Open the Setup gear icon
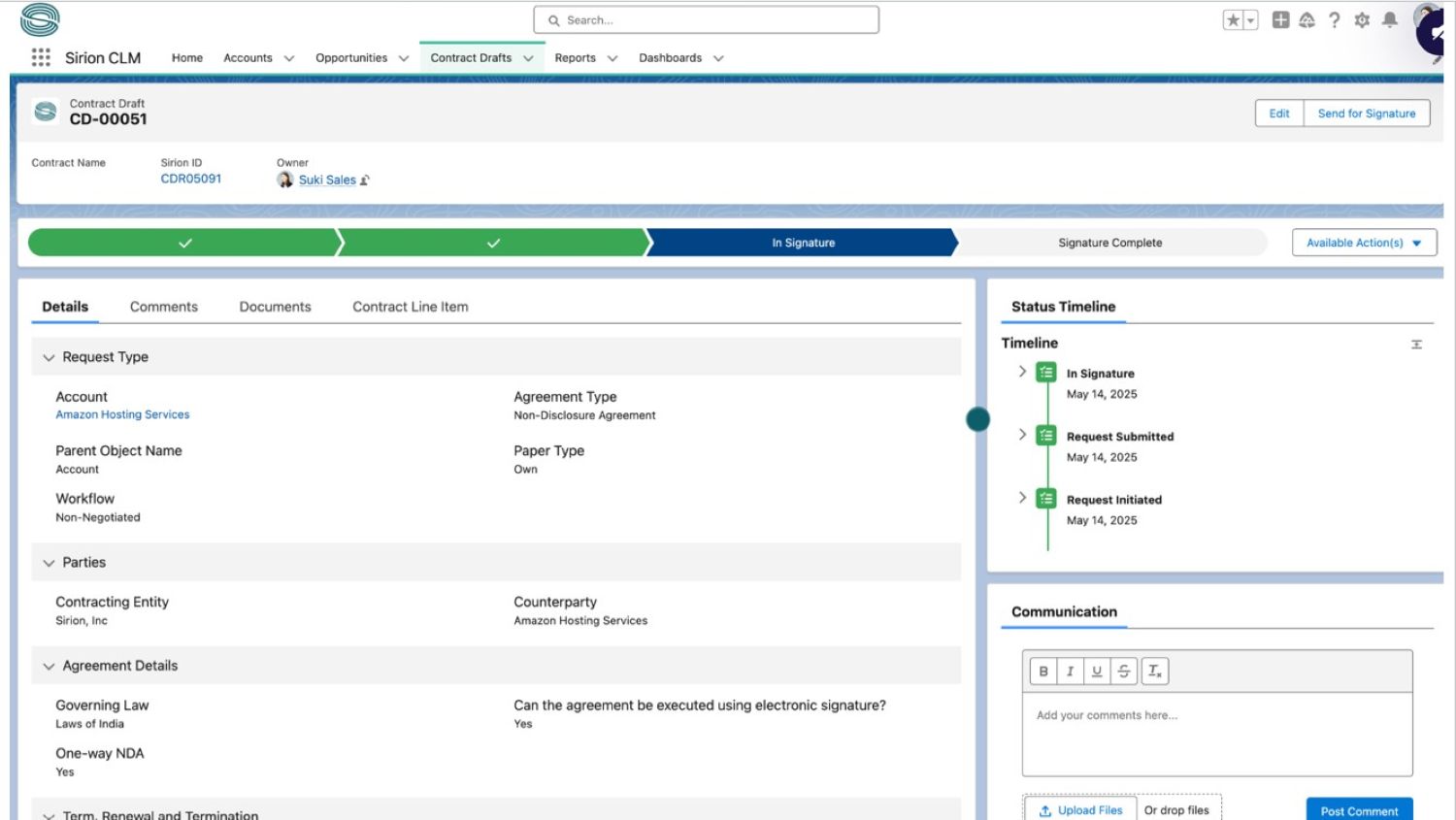 (1362, 20)
